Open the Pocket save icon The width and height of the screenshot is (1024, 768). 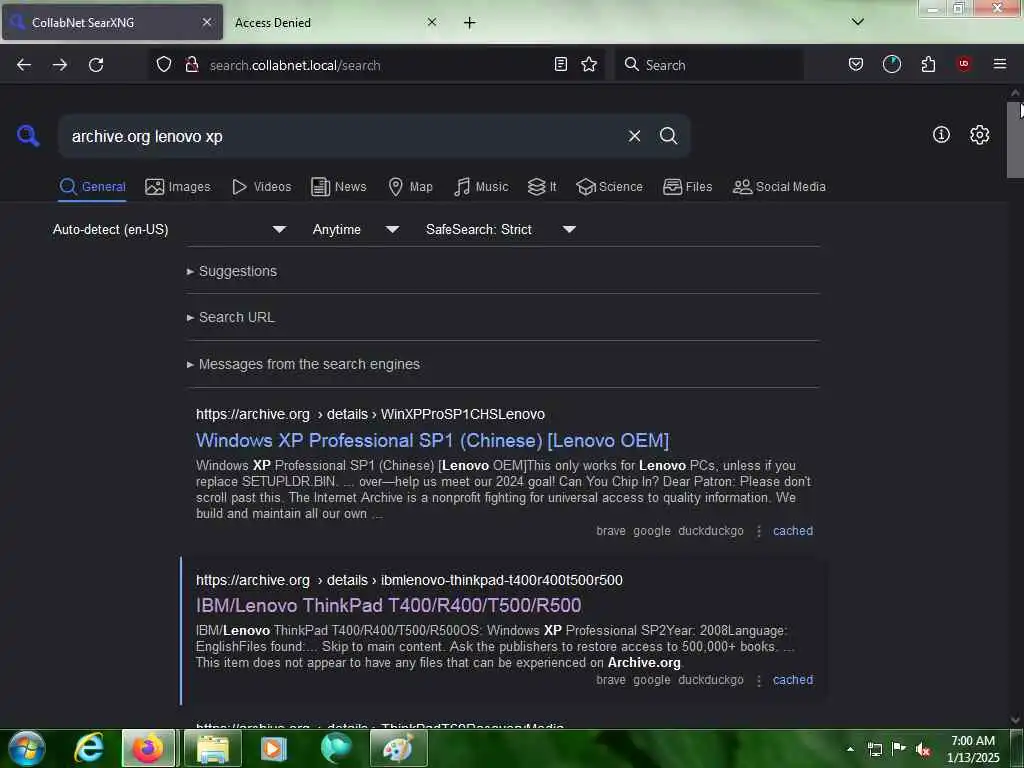(x=856, y=64)
